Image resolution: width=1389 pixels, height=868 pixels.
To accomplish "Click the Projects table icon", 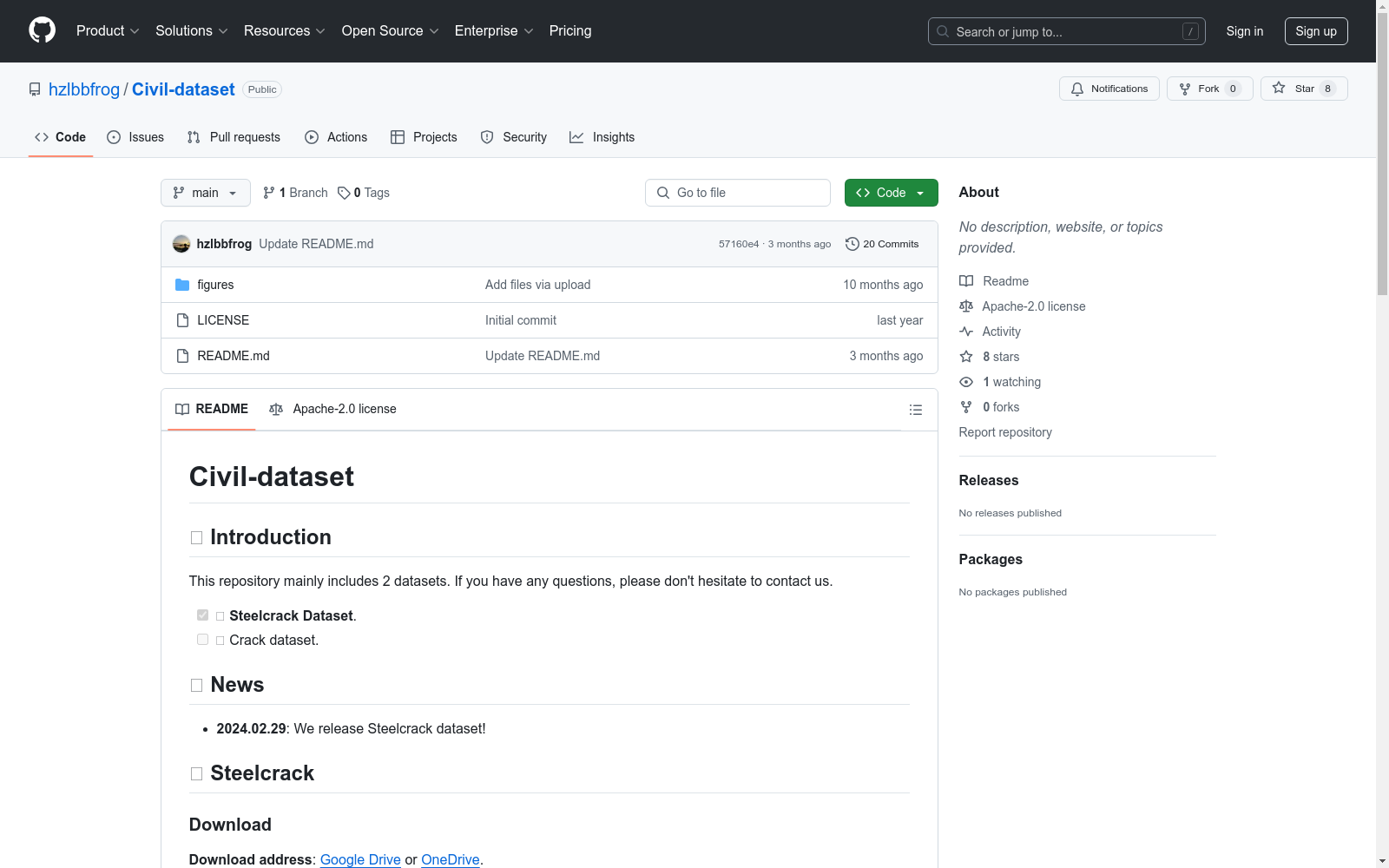I will pyautogui.click(x=398, y=137).
